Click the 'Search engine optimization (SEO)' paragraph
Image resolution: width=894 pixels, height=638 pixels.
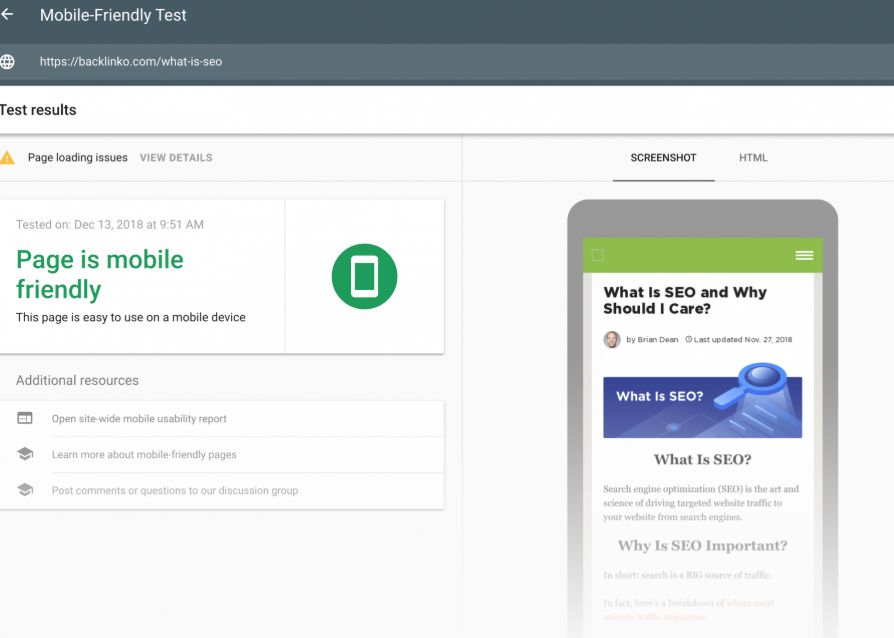click(701, 503)
